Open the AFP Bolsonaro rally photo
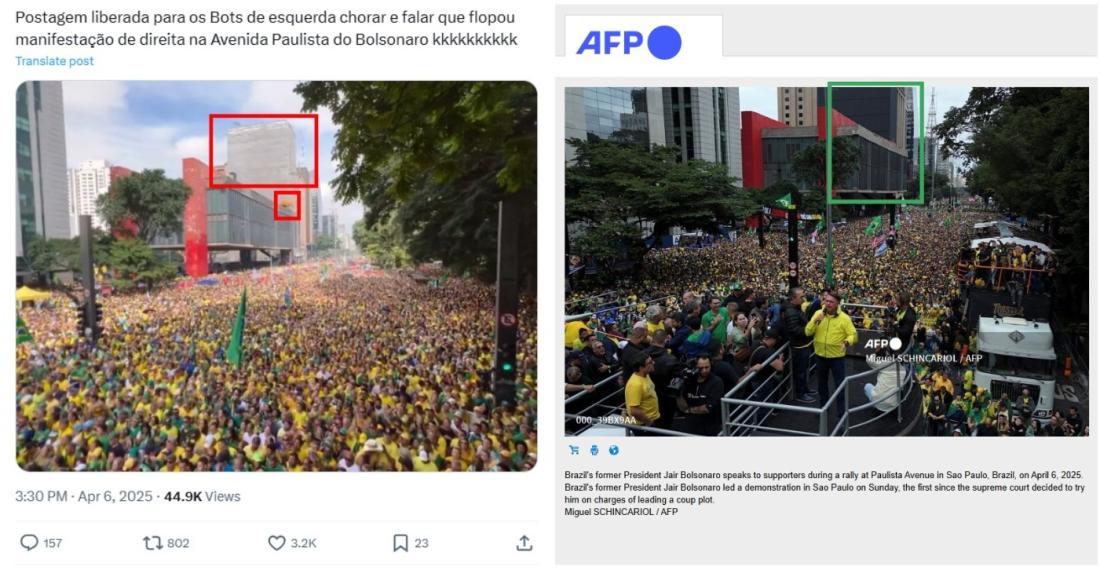This screenshot has height=570, width=1100. 826,261
